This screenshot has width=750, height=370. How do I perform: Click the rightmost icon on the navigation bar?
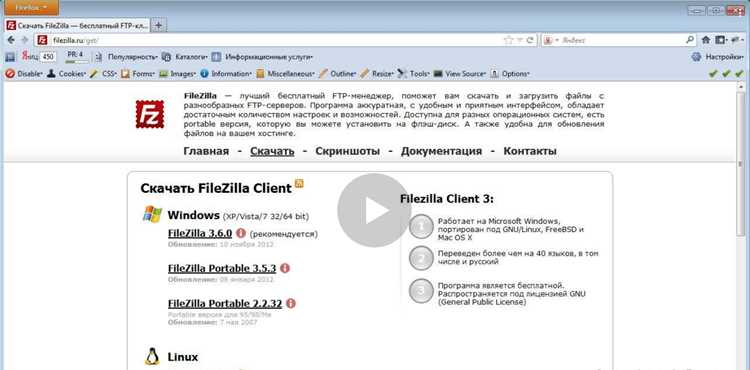(x=736, y=40)
